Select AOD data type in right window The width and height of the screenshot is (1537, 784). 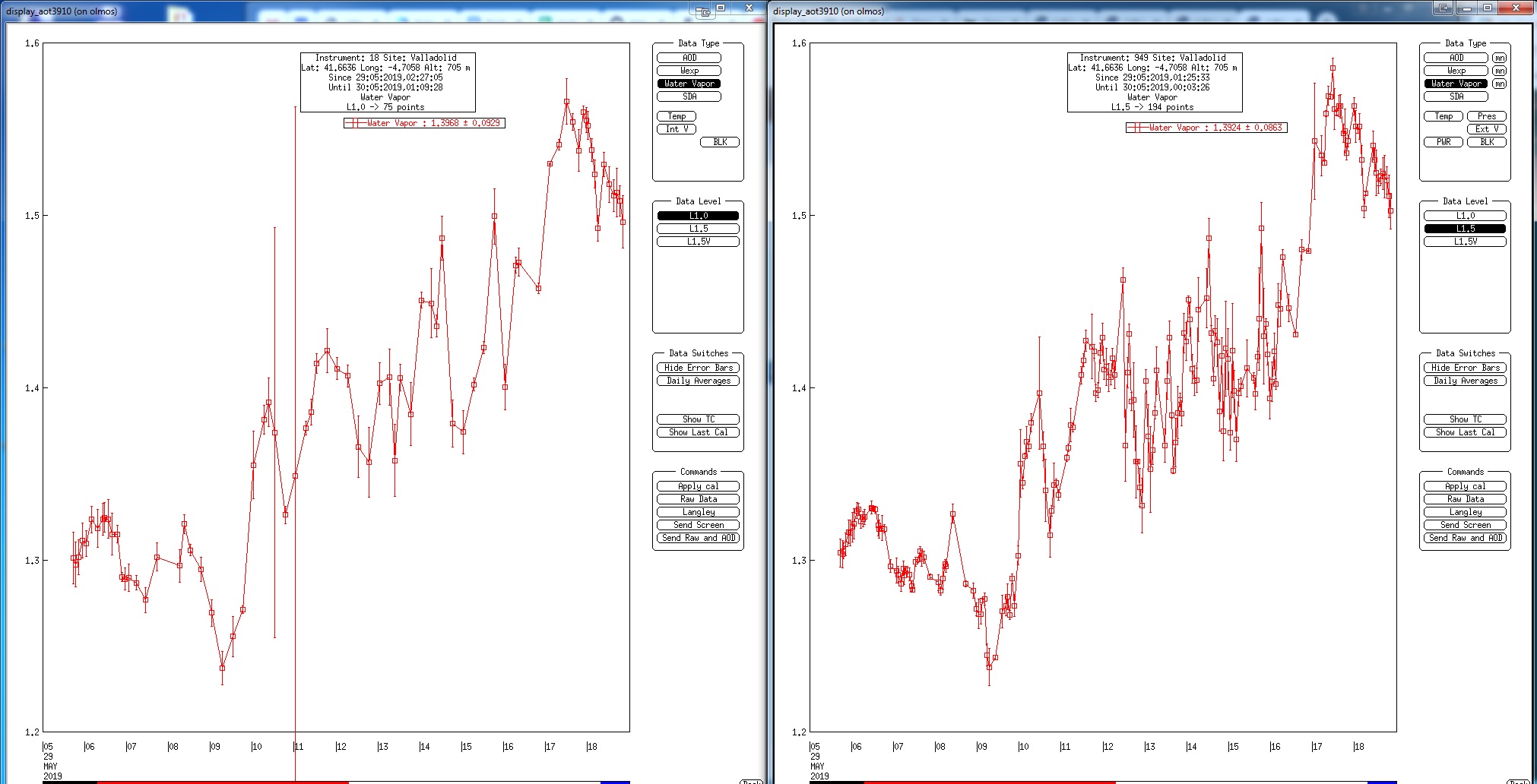(1456, 58)
